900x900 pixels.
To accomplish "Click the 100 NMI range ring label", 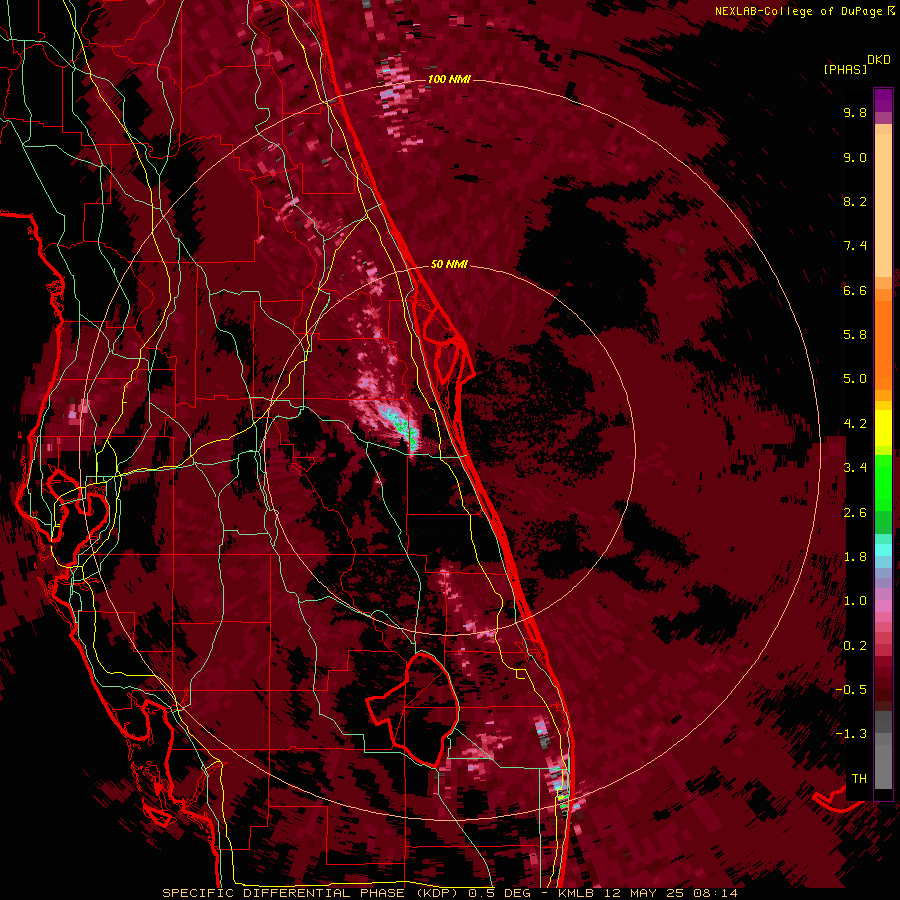I will (449, 79).
